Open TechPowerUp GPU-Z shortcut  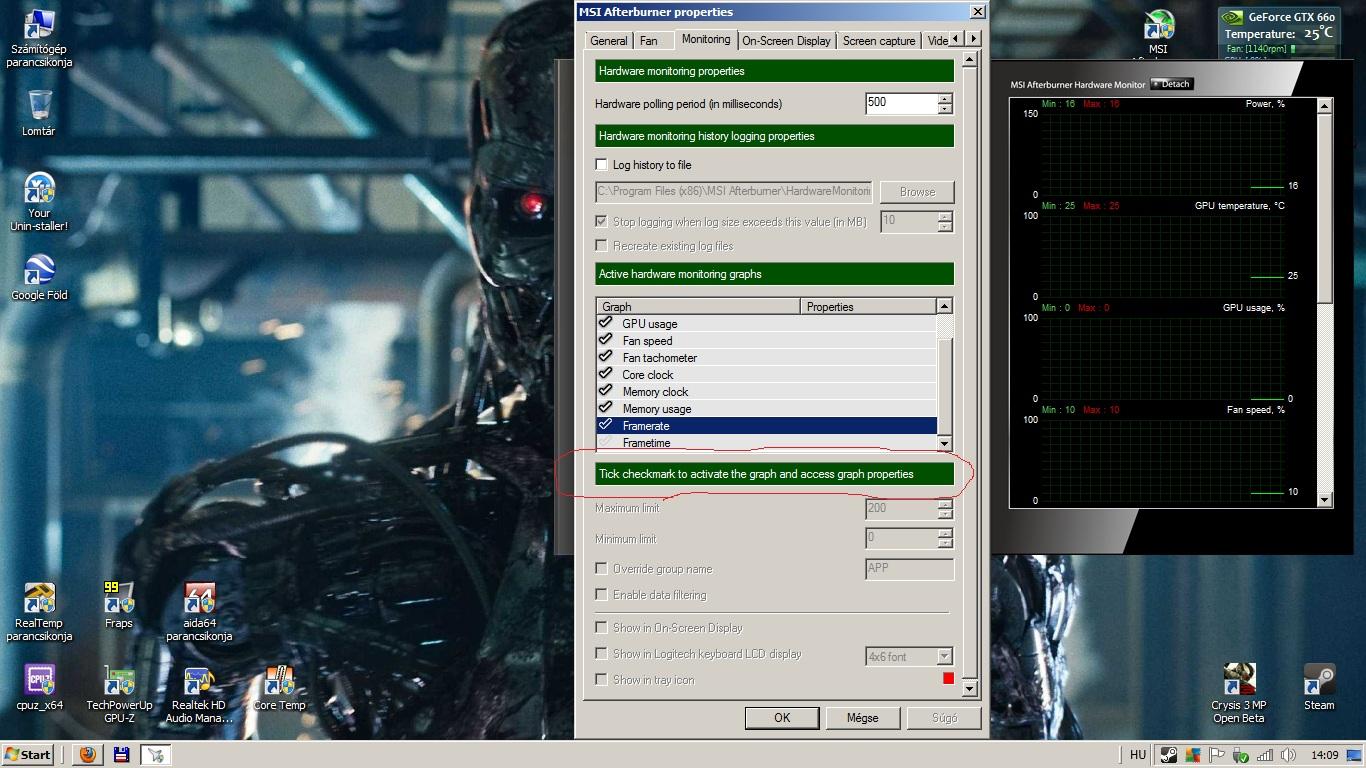click(x=119, y=693)
